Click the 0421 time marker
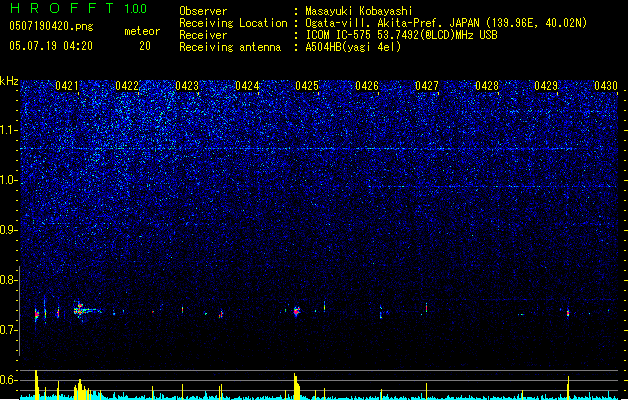The width and height of the screenshot is (629, 400). tap(67, 86)
